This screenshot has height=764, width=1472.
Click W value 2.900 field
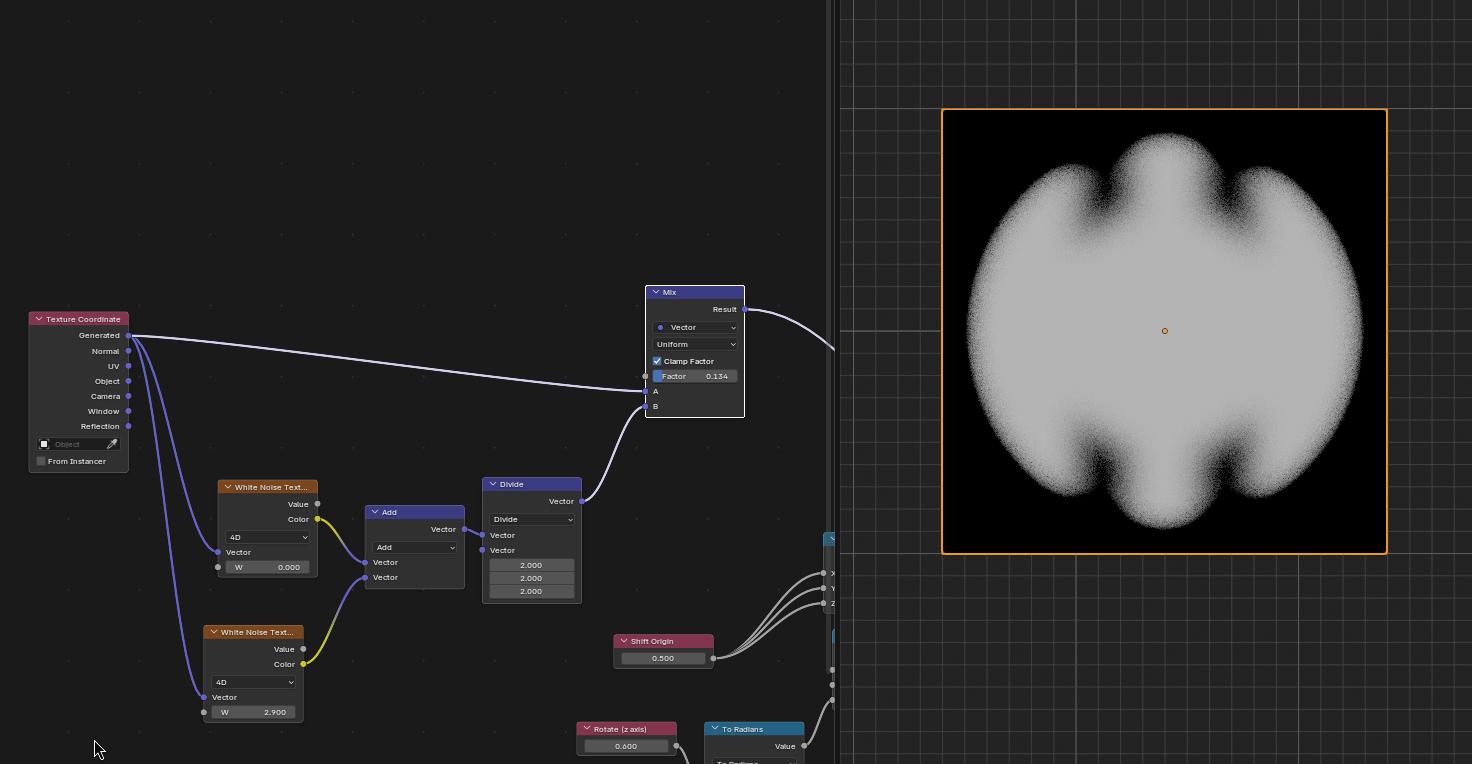(x=253, y=712)
